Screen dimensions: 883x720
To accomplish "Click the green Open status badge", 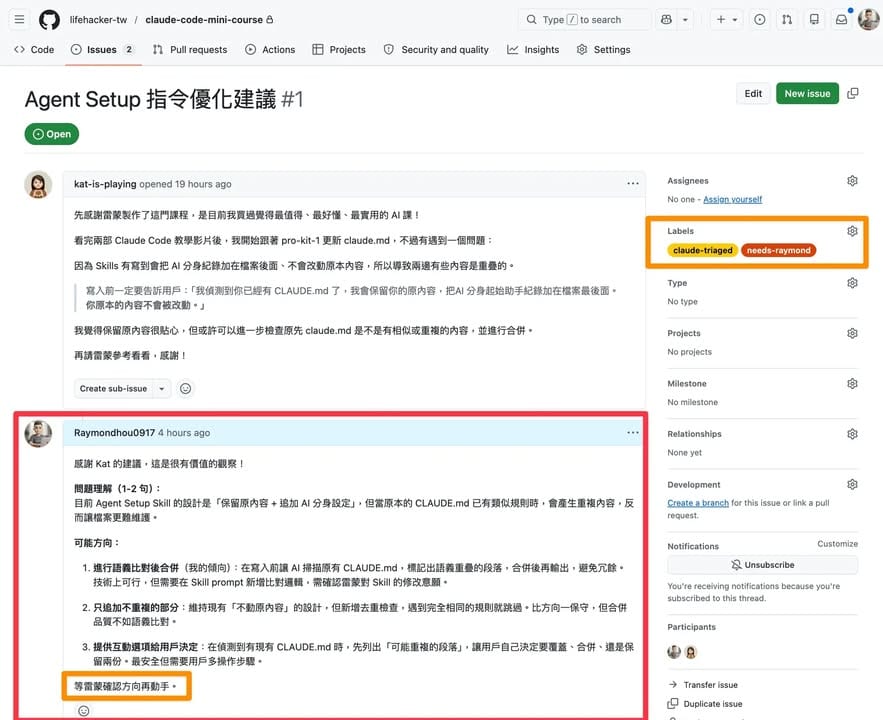I will [x=52, y=134].
